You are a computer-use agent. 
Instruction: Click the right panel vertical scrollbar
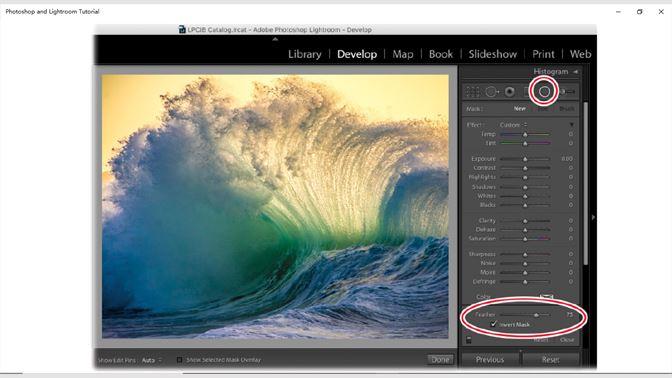(585, 183)
